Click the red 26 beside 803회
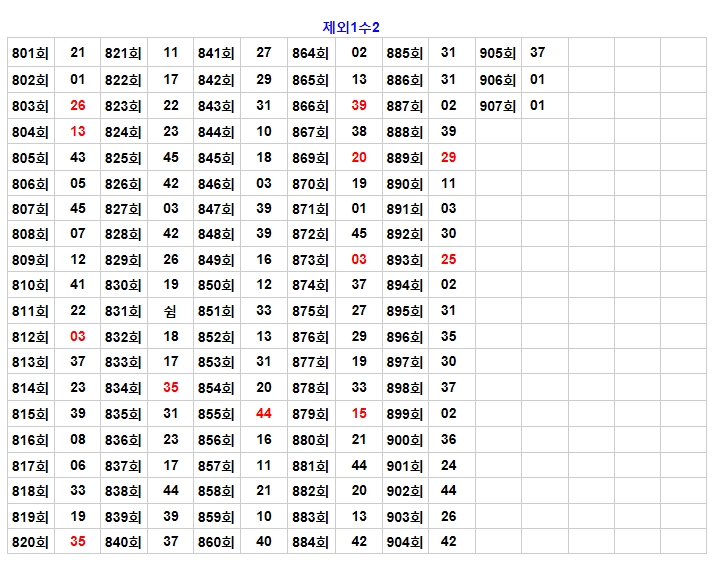The image size is (721, 572). tap(78, 105)
